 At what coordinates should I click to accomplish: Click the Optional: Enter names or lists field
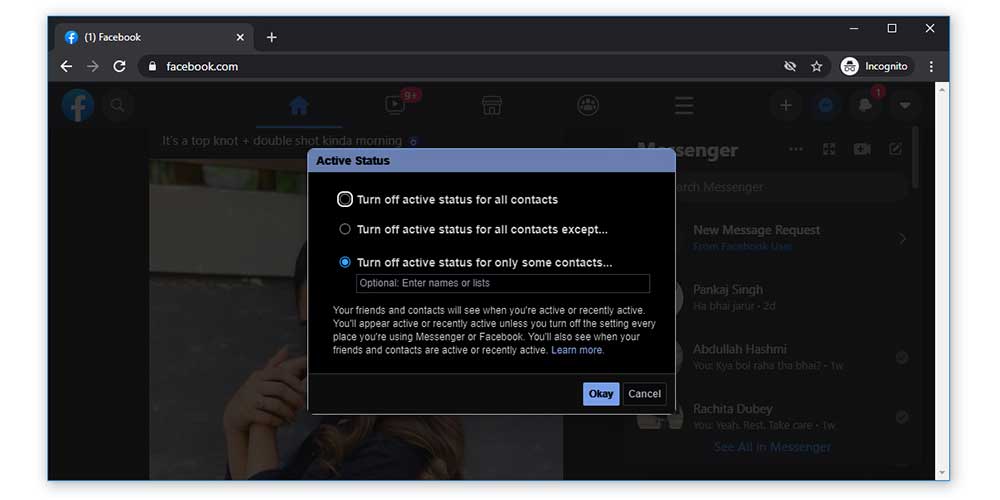click(503, 283)
